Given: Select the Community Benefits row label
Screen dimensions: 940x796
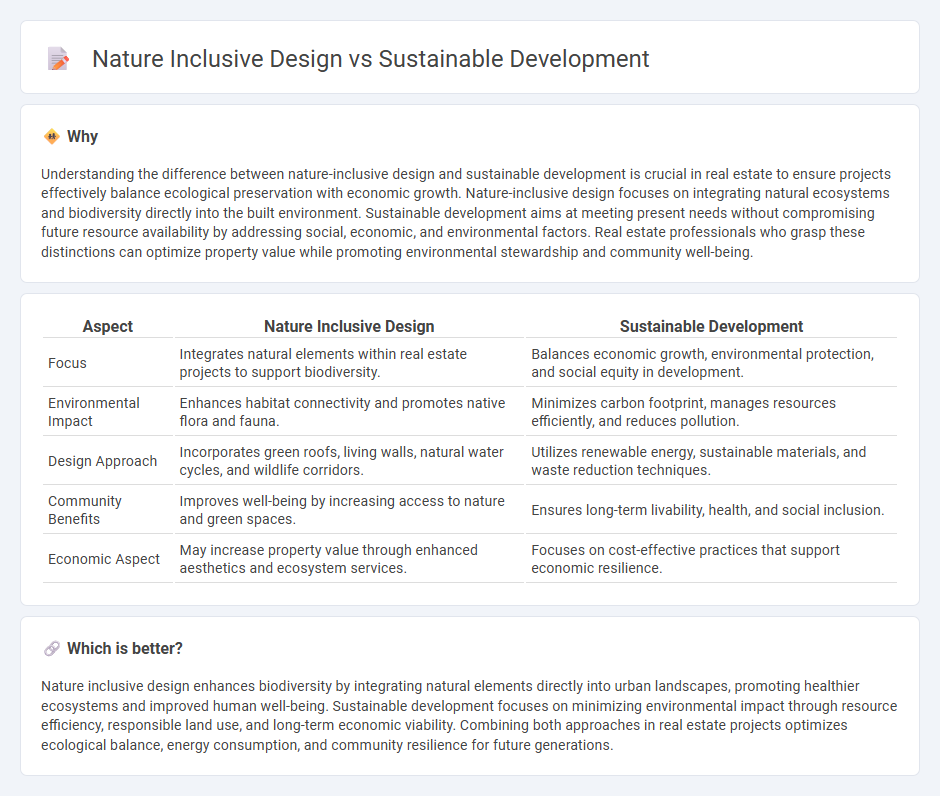Looking at the screenshot, I should coord(85,510).
